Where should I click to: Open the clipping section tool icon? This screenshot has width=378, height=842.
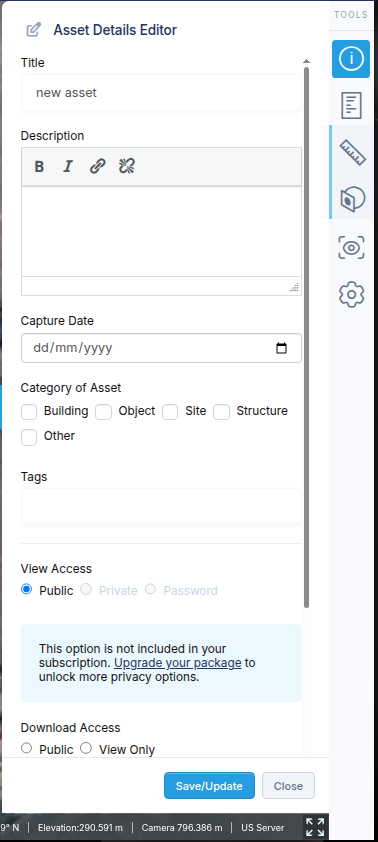(x=352, y=199)
